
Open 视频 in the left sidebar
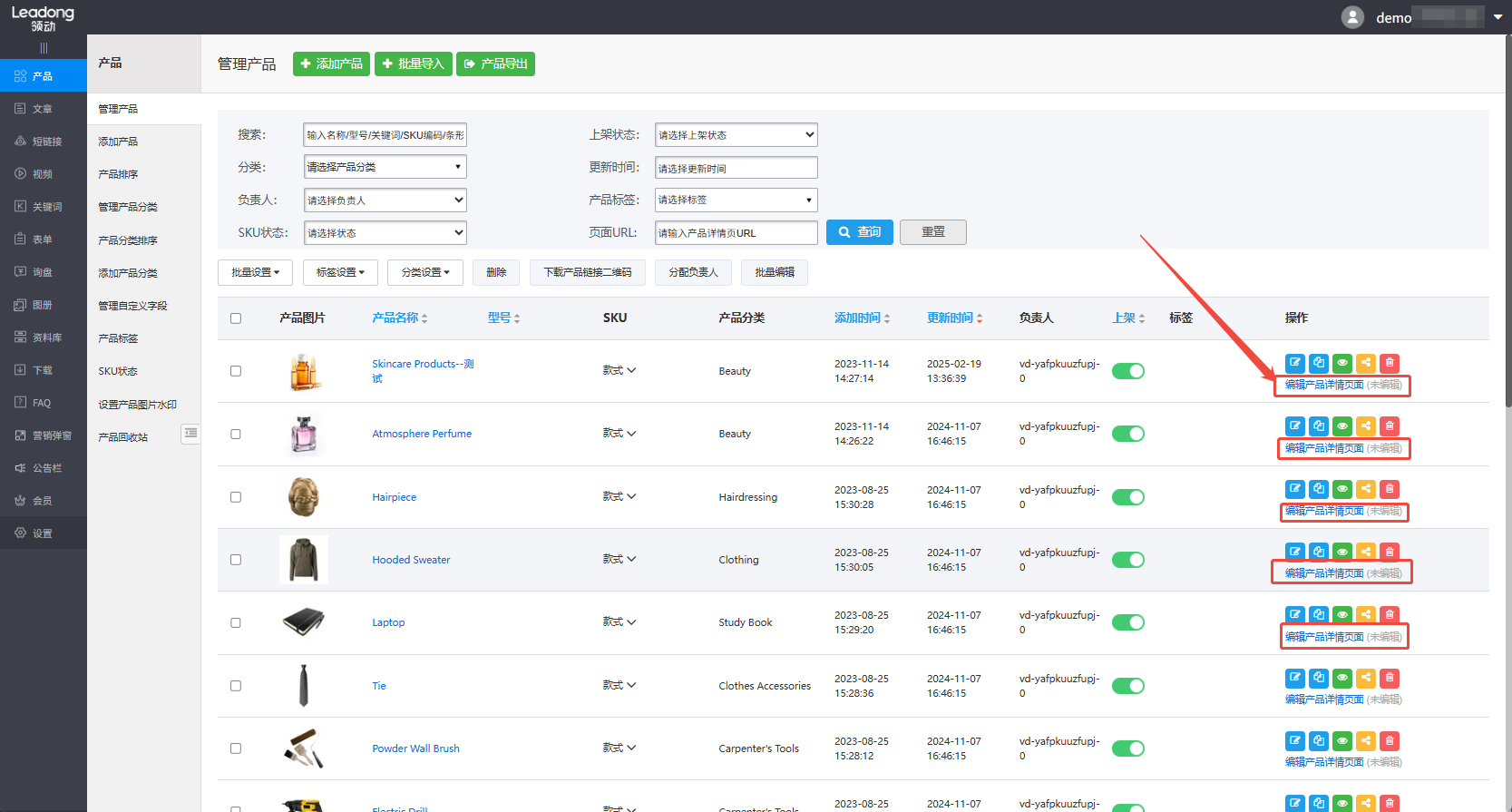(43, 174)
